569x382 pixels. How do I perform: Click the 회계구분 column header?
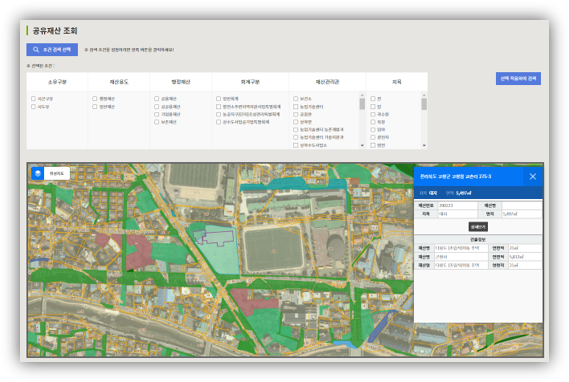click(250, 82)
